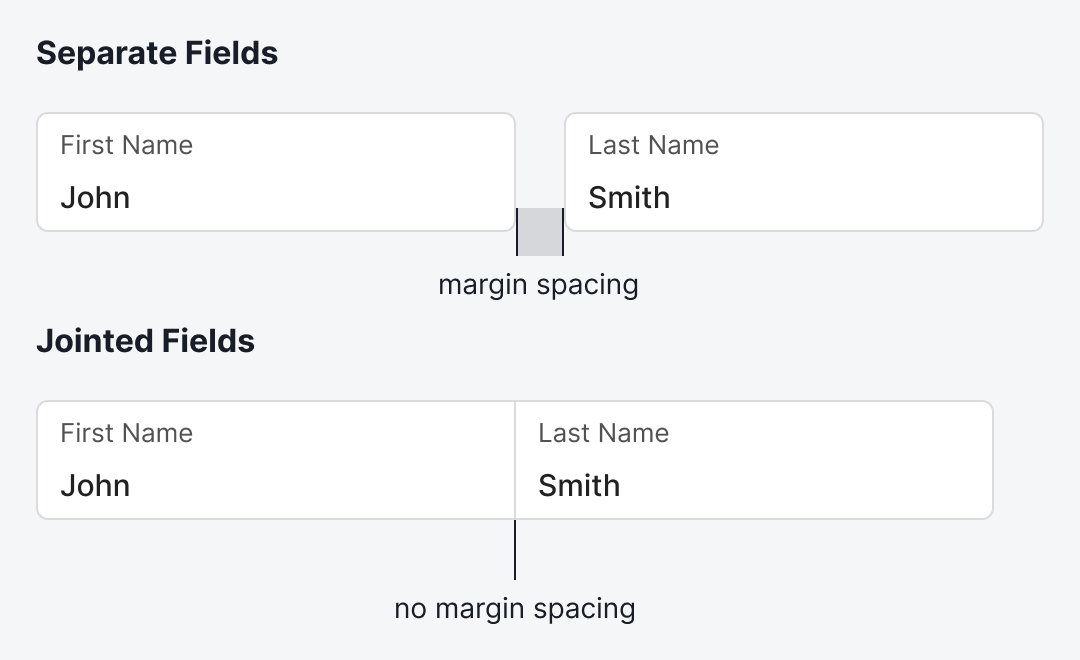Viewport: 1080px width, 660px height.
Task: Click the 'no margin spacing' caption
Action: pyautogui.click(x=515, y=608)
